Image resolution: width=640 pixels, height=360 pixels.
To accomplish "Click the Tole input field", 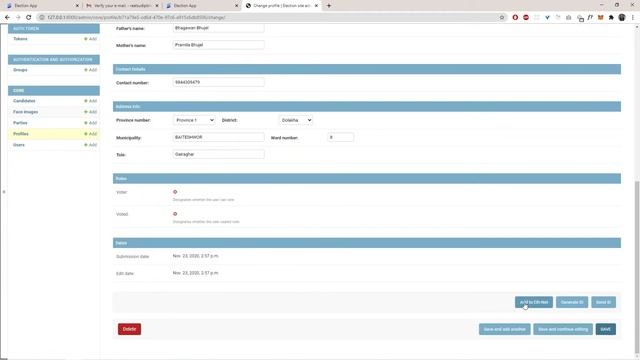I will coord(218,154).
